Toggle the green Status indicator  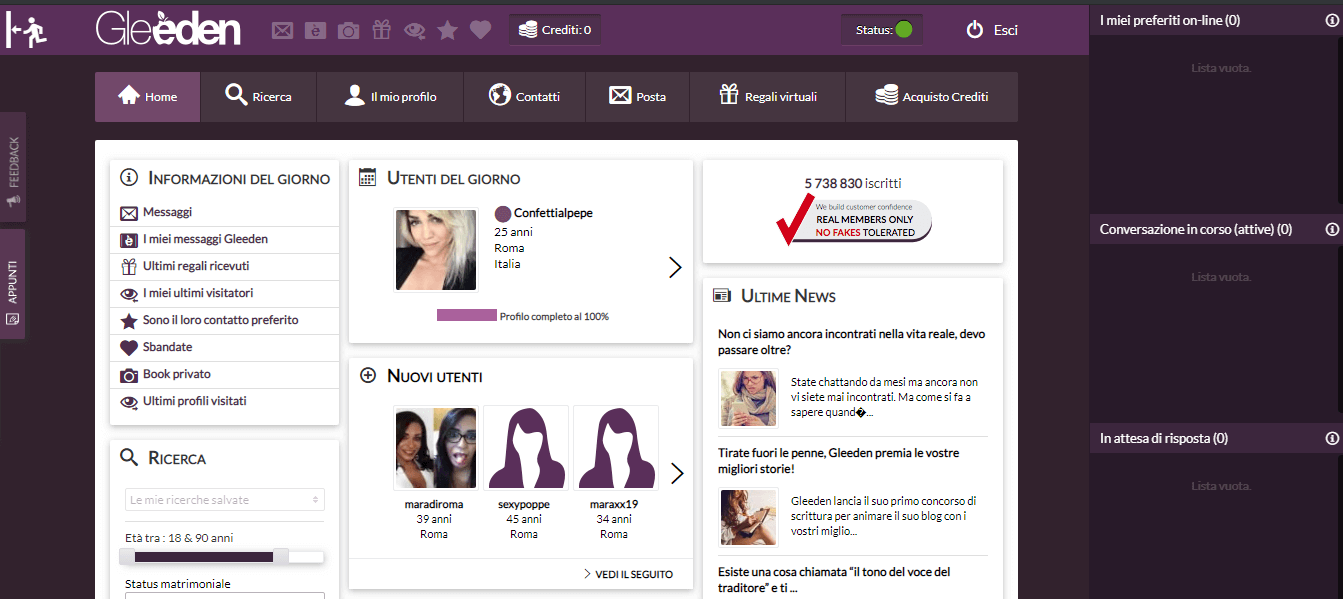(x=903, y=30)
